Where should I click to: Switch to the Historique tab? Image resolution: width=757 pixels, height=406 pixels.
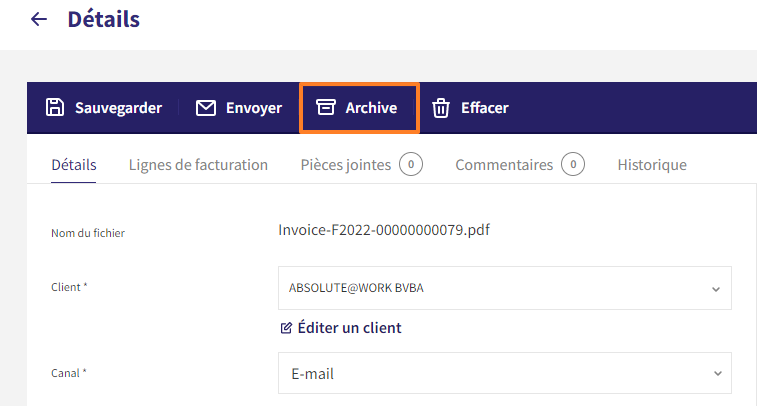click(652, 165)
